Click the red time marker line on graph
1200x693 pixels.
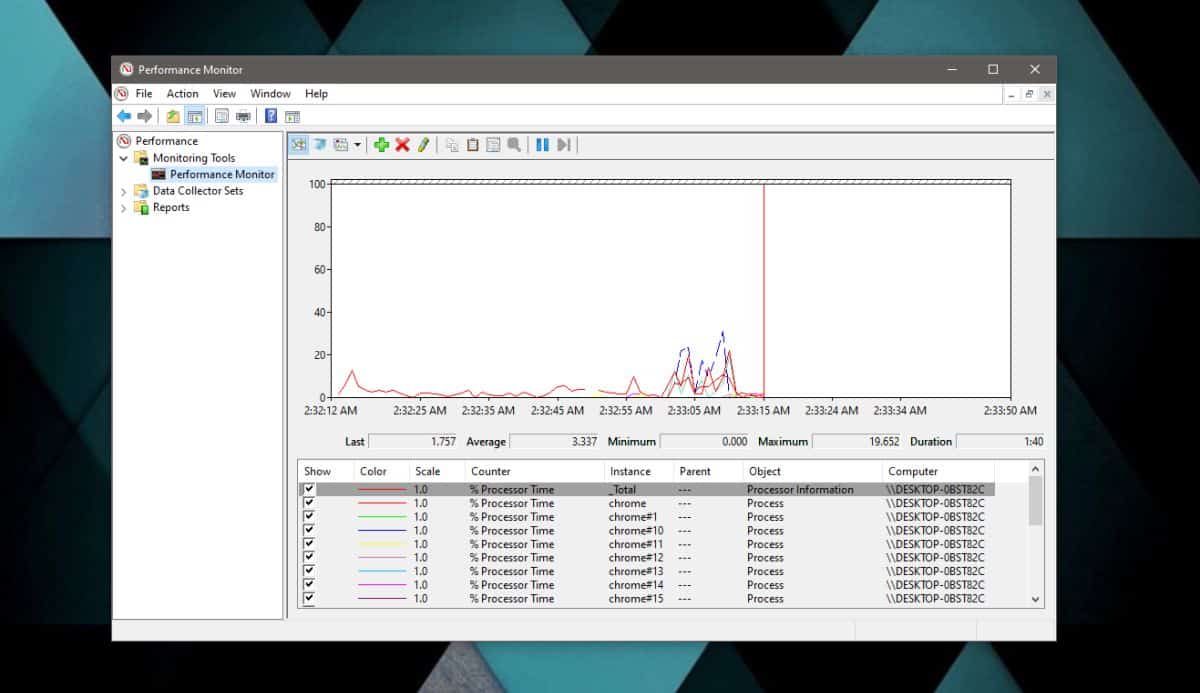click(764, 290)
